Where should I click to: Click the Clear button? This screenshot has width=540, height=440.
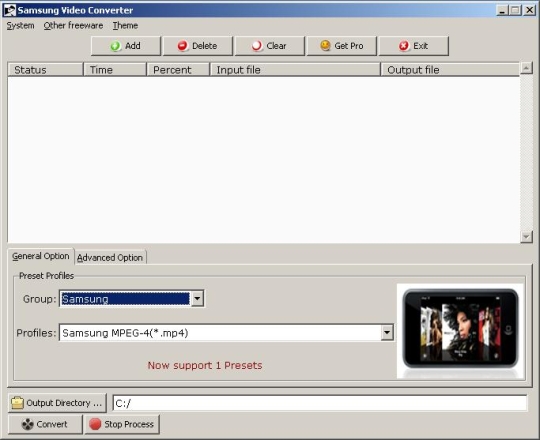270,46
